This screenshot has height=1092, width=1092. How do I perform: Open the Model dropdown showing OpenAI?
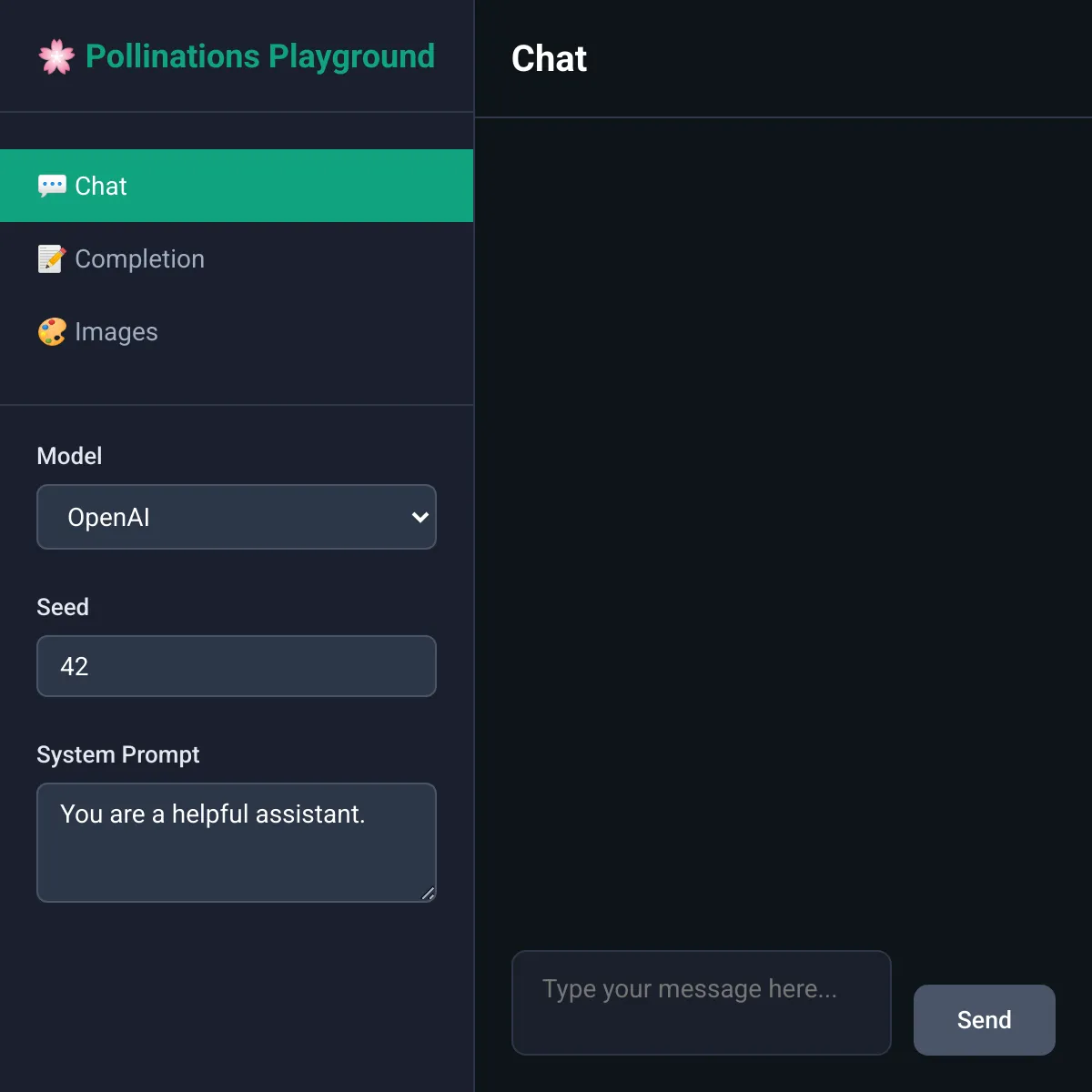coord(237,517)
